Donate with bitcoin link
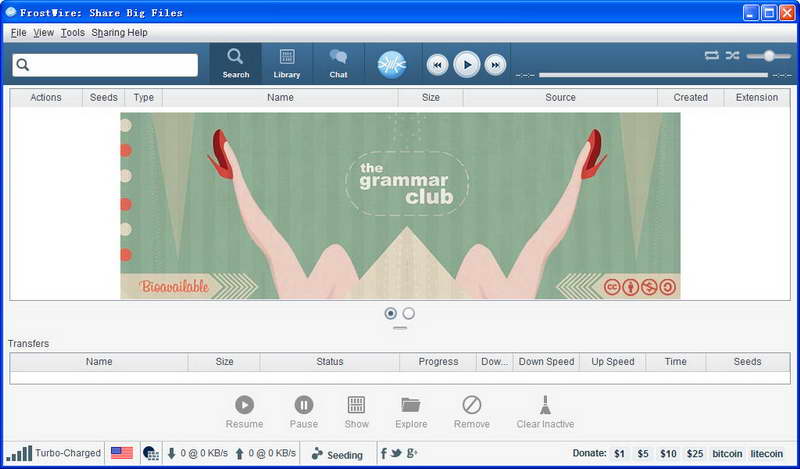Screen dimensions: 800x469 [x=727, y=454]
